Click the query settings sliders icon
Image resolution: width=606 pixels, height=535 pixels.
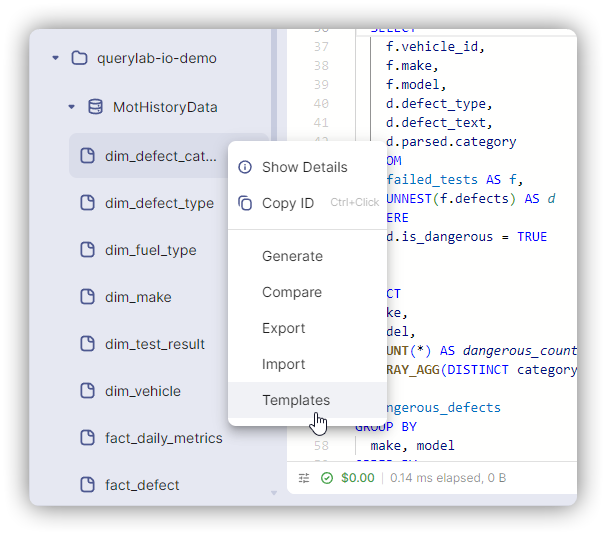(304, 478)
